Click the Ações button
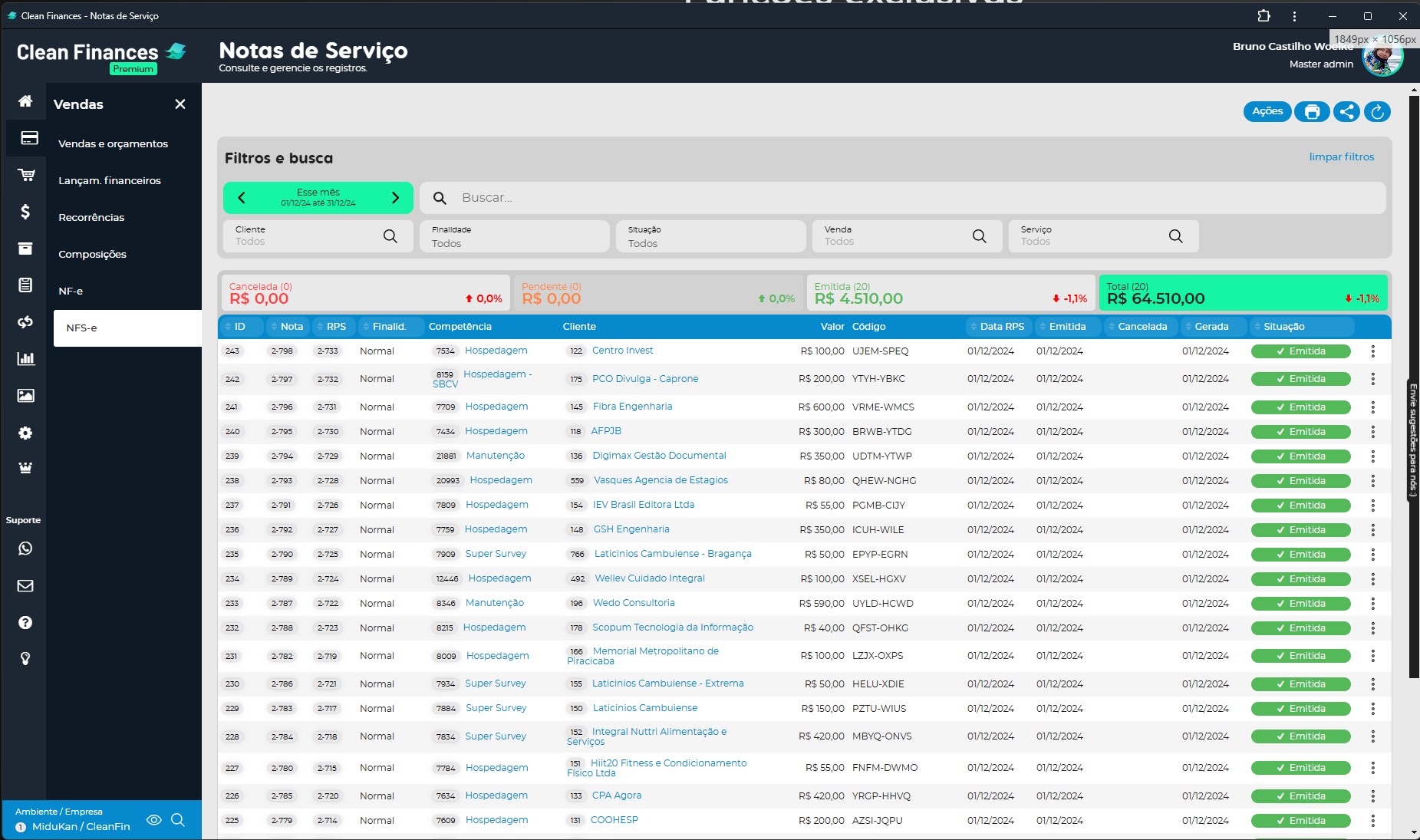1420x840 pixels. pyautogui.click(x=1267, y=112)
